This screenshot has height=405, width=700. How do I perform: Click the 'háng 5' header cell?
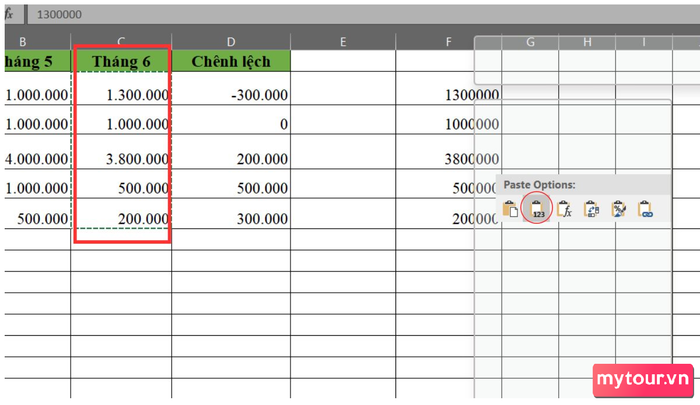pos(38,61)
